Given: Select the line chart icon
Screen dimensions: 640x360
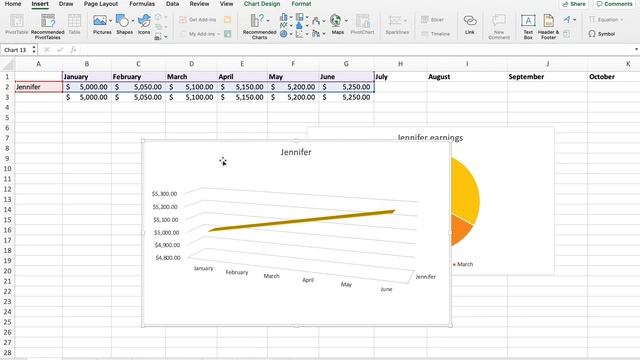Looking at the screenshot, I should tap(284, 25).
